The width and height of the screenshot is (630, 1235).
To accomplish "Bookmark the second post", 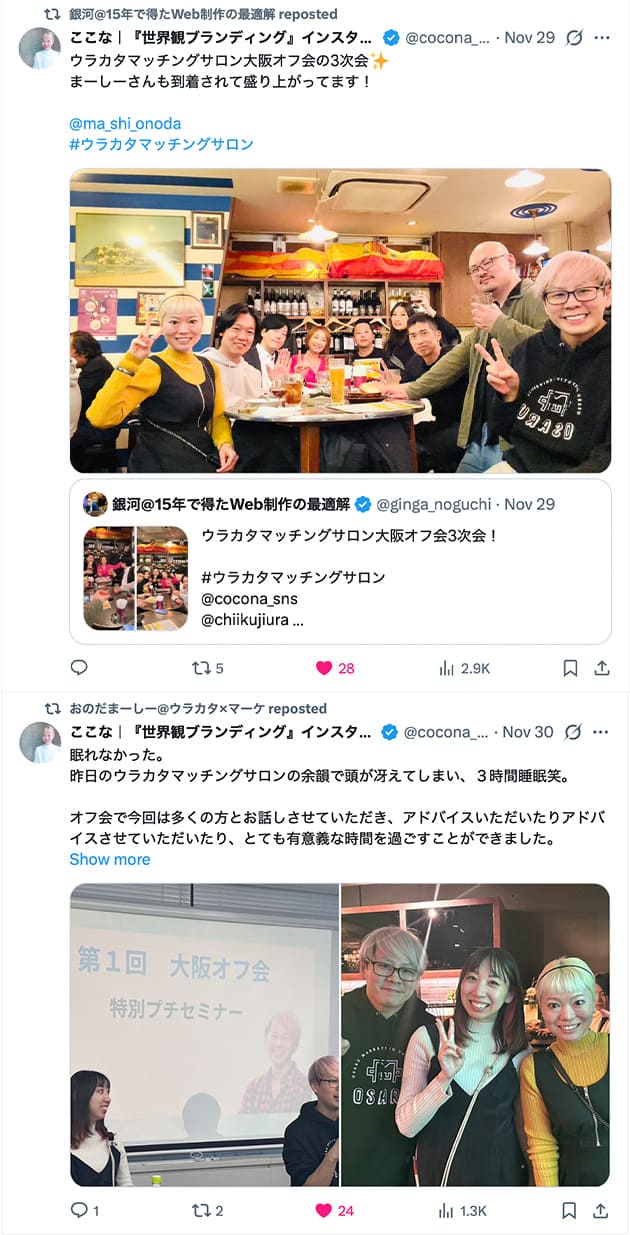I will click(569, 1210).
